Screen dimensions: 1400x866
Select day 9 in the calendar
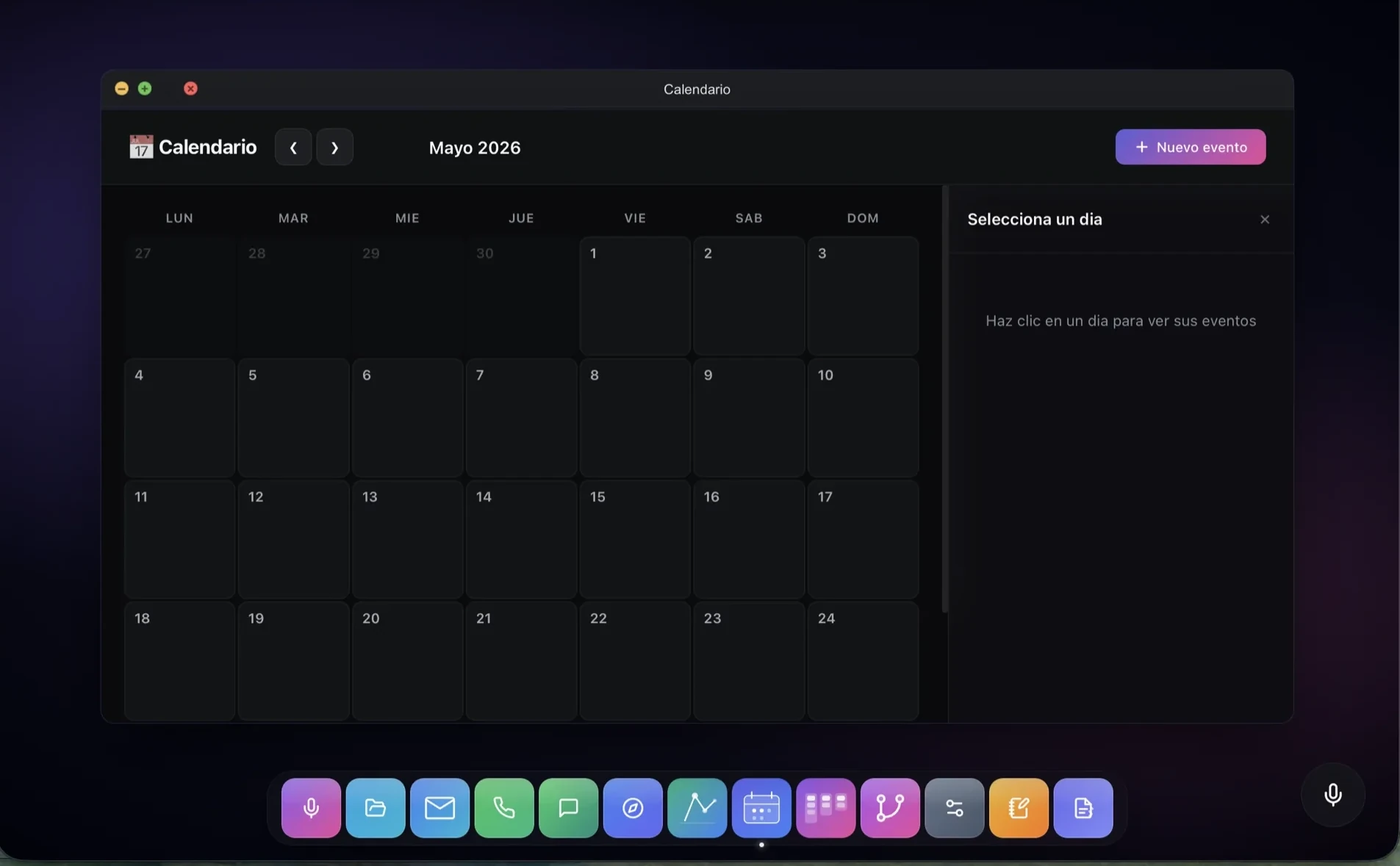tap(749, 418)
